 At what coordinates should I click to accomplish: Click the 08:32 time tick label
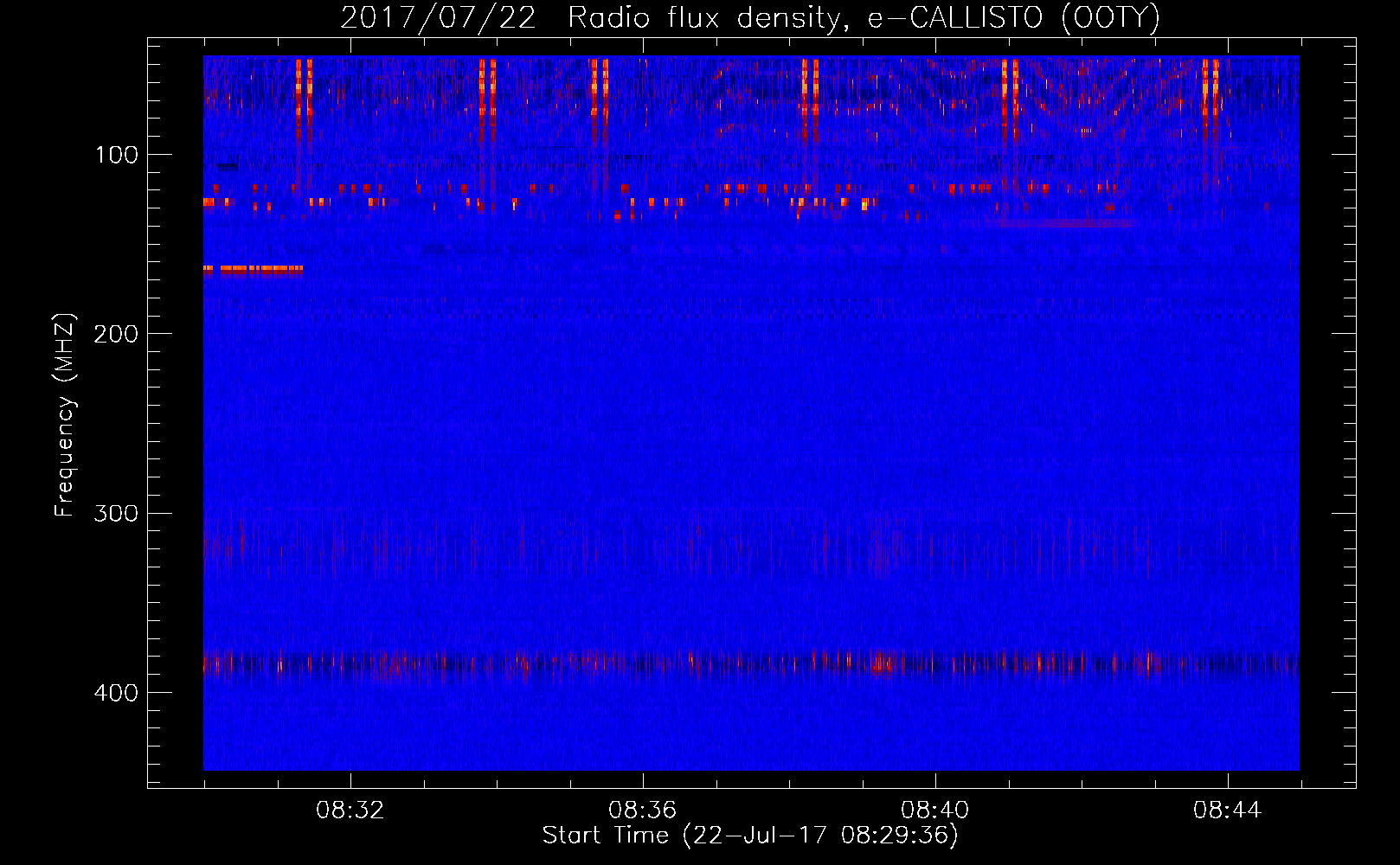coord(350,811)
